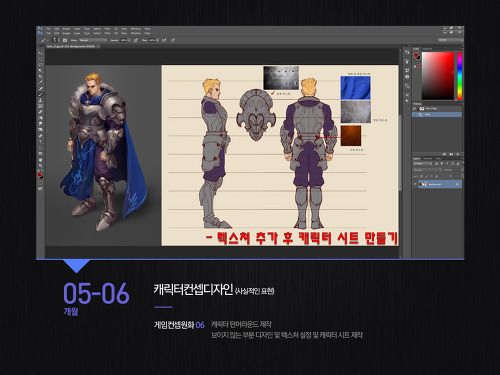Open the layer Kind filter dropdown
This screenshot has width=500, height=375.
click(423, 164)
